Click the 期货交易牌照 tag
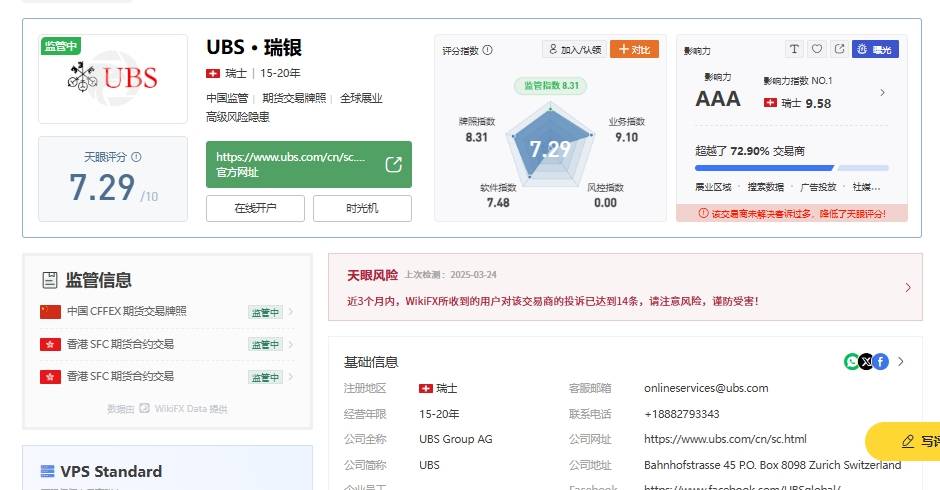The width and height of the screenshot is (940, 490). (x=294, y=98)
